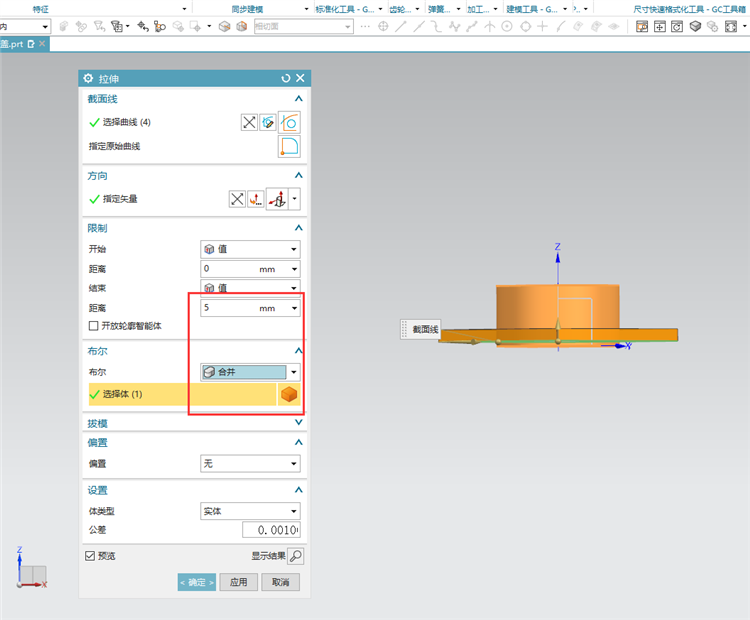The width and height of the screenshot is (750, 620).
Task: Click the 公差 tolerance field 0.0010
Action: pyautogui.click(x=271, y=530)
